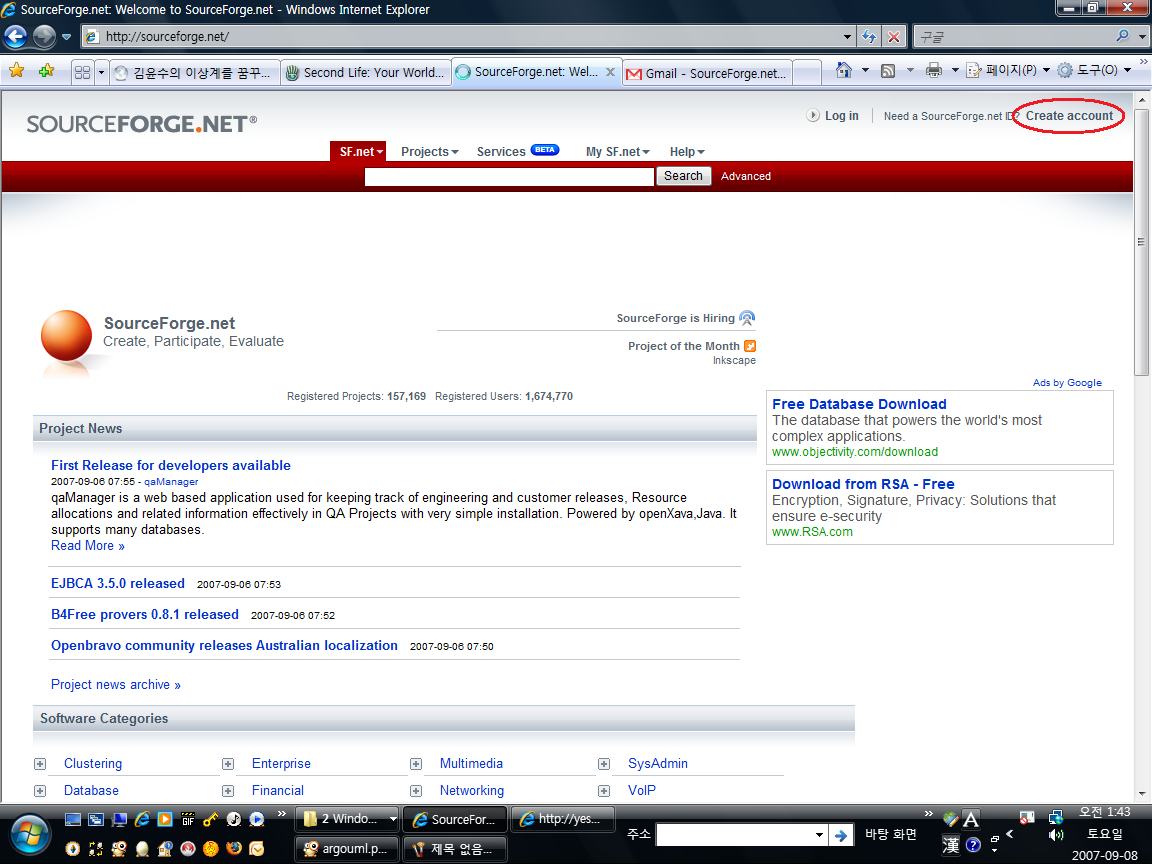Open the Projects dropdown menu

pyautogui.click(x=429, y=151)
